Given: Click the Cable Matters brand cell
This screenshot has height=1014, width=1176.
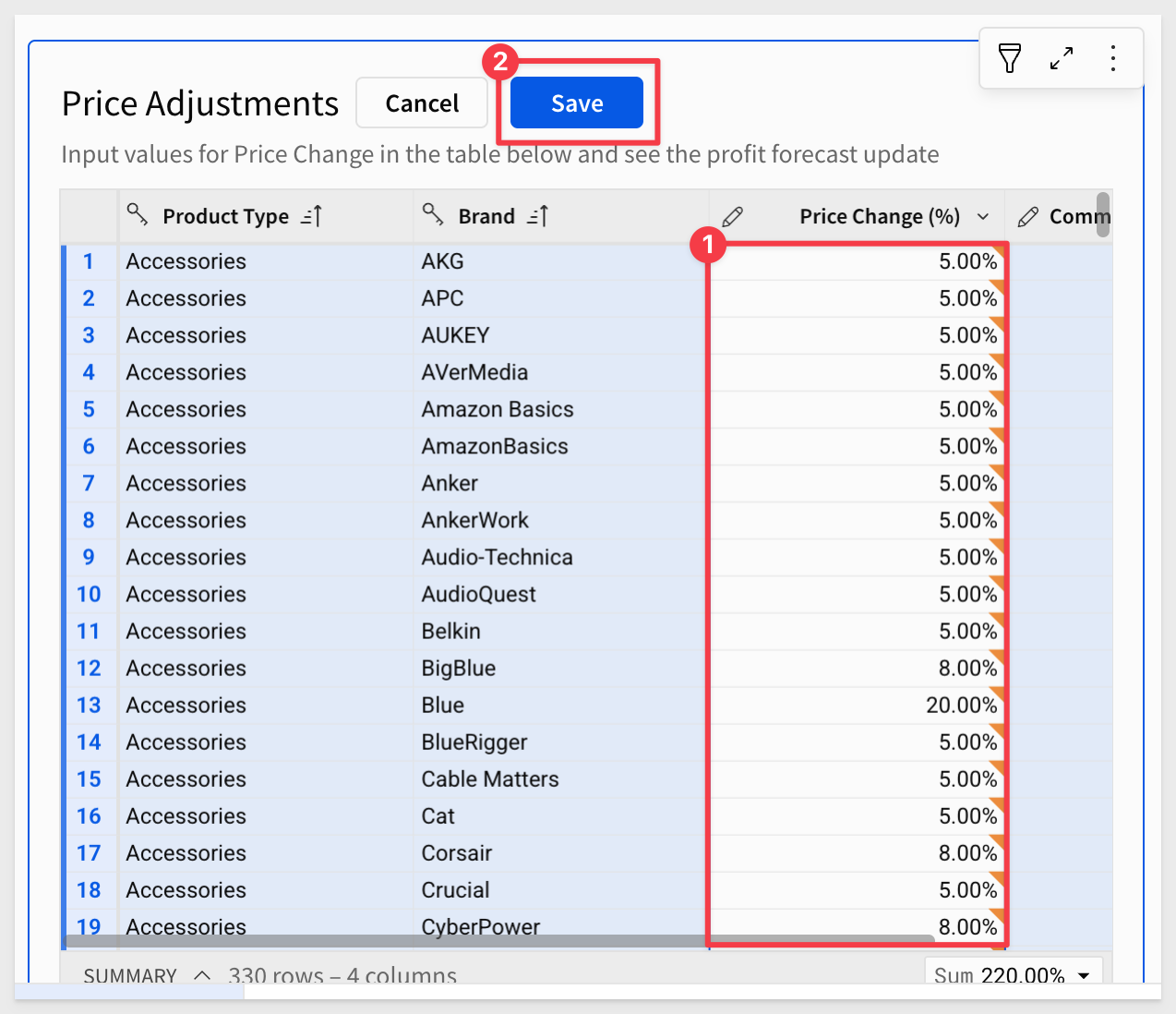Looking at the screenshot, I should pos(561,779).
